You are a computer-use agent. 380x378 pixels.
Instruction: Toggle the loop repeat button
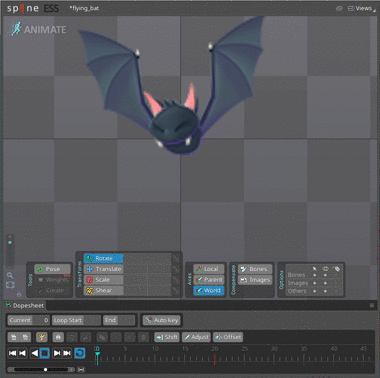tap(80, 353)
